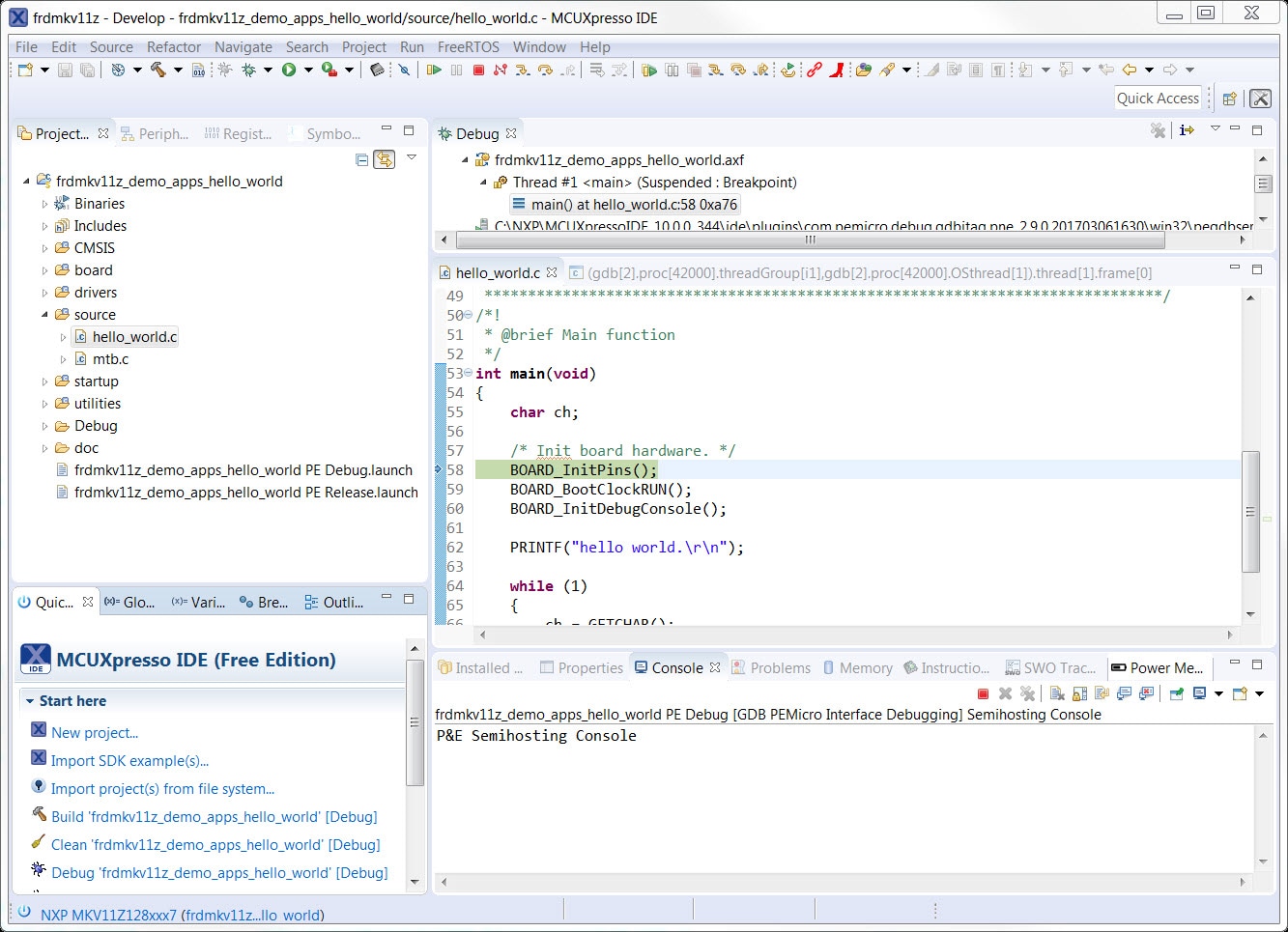Expand the drivers folder in project tree
The width and height of the screenshot is (1288, 932).
click(x=44, y=293)
